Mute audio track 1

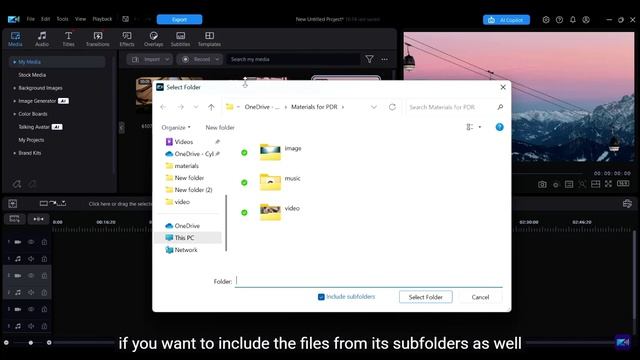[x=31, y=259]
